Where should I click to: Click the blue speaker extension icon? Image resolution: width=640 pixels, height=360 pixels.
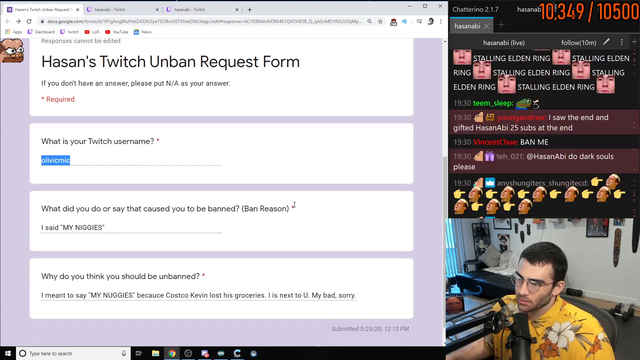click(404, 21)
